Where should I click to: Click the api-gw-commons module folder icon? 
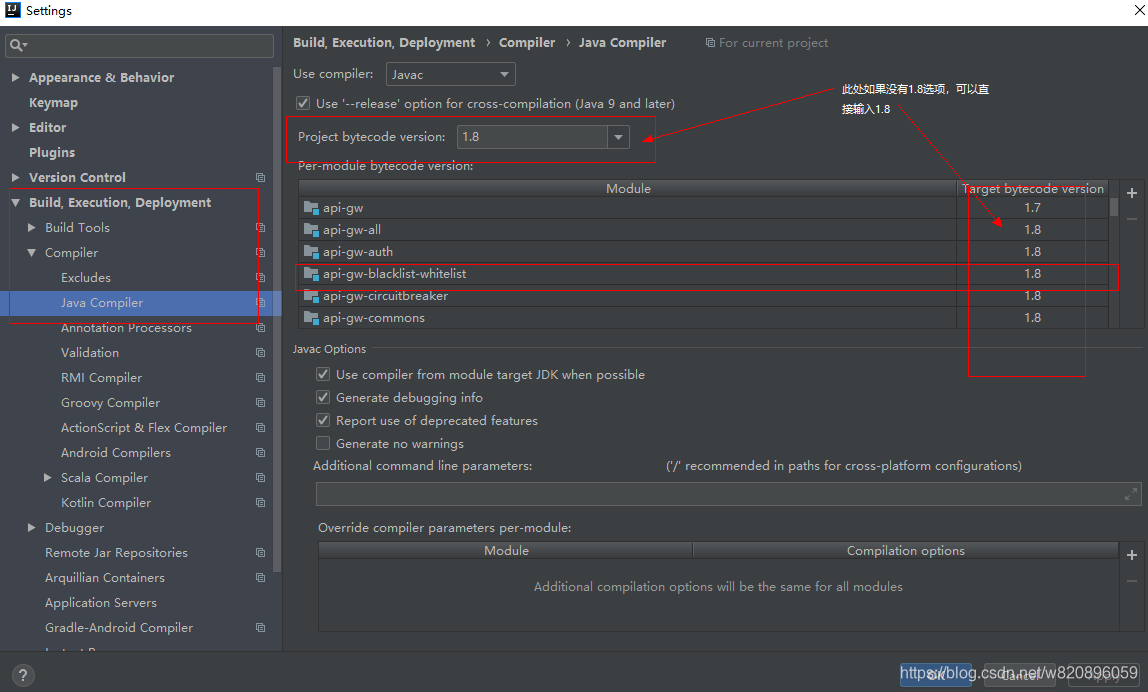(x=311, y=318)
